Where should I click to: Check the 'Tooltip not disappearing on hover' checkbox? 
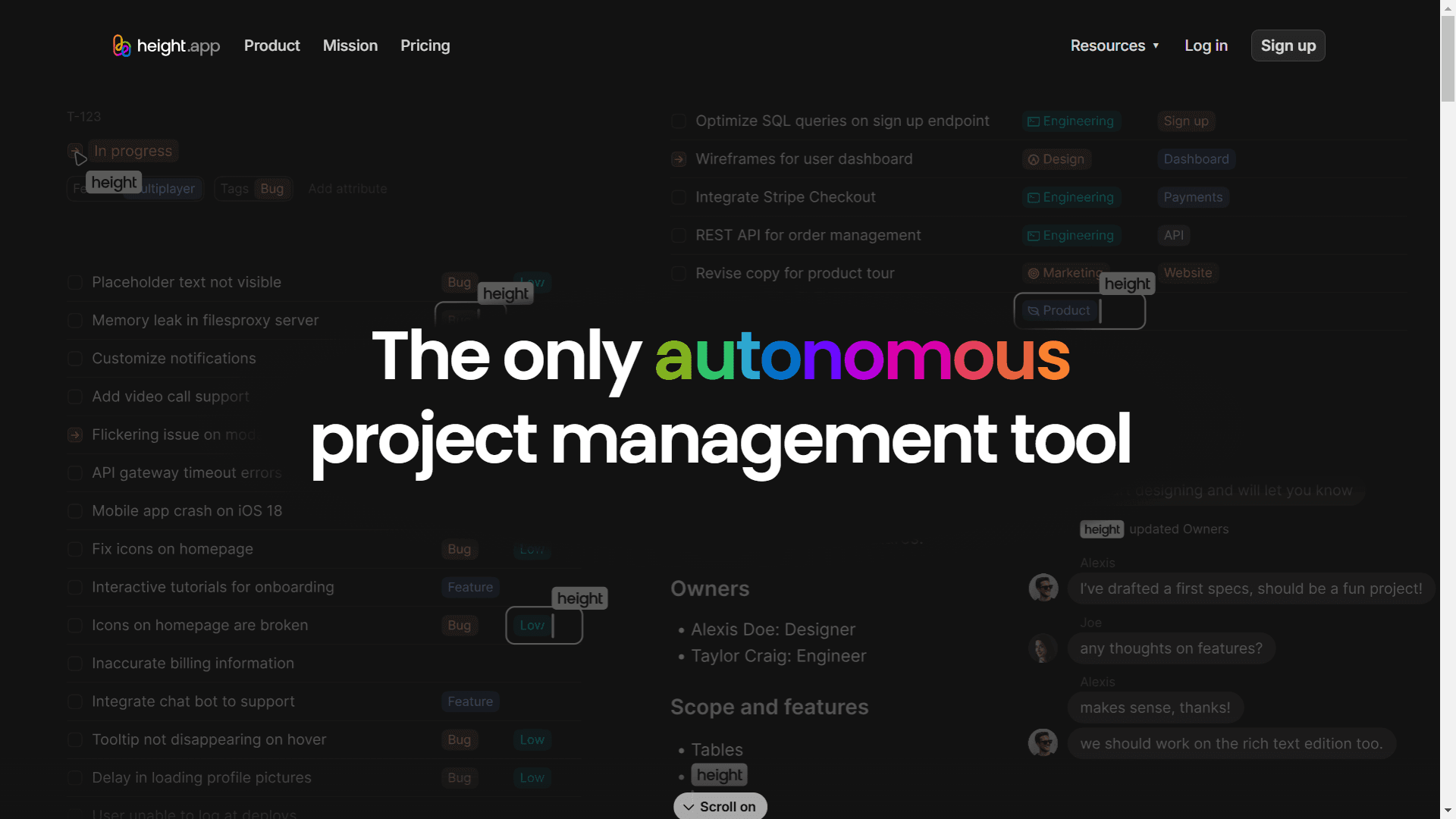[74, 739]
